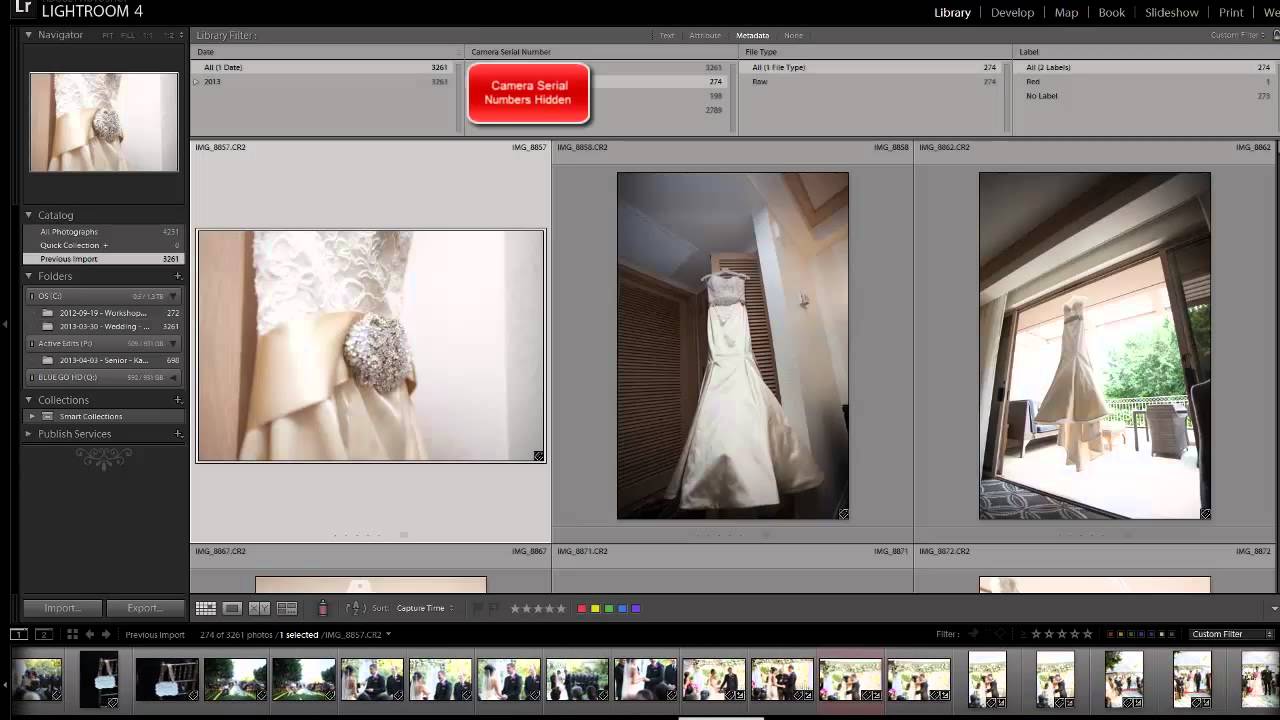Open Custom Filter preset dropdown at top
This screenshot has width=1280, height=720.
tap(1238, 36)
